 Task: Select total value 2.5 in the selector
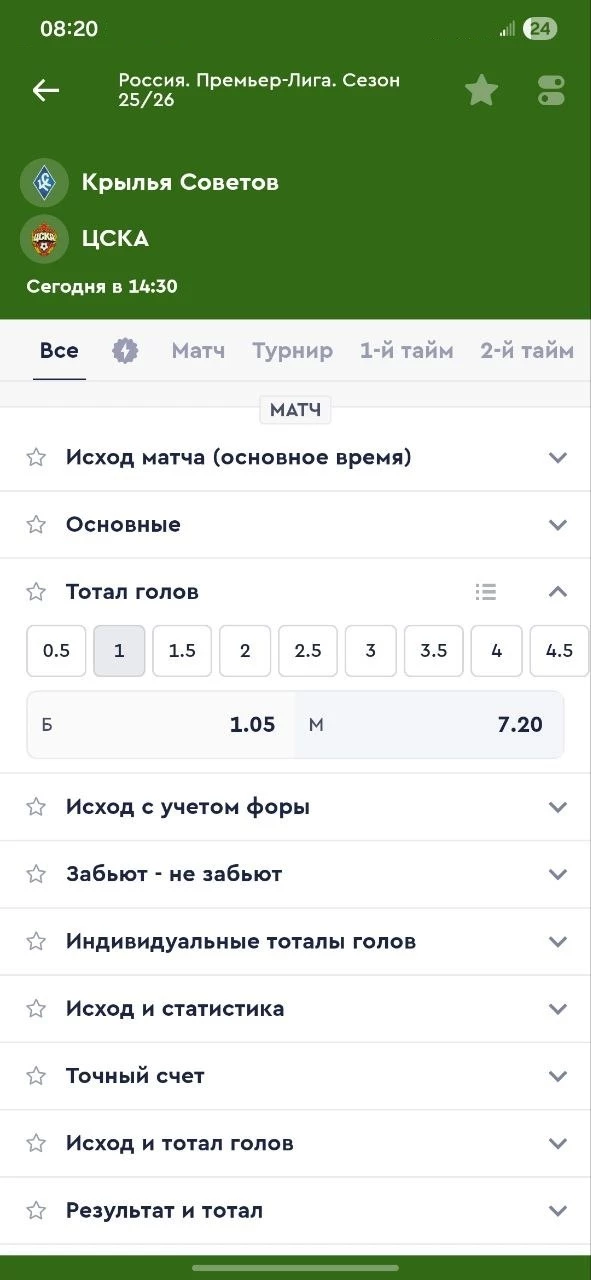(307, 650)
